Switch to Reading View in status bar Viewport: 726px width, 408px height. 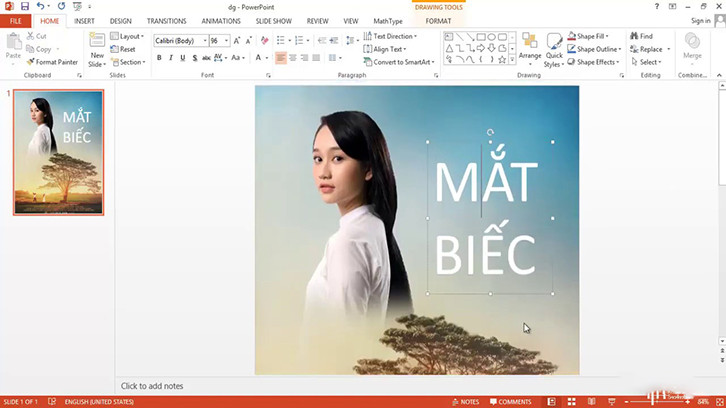pos(592,402)
